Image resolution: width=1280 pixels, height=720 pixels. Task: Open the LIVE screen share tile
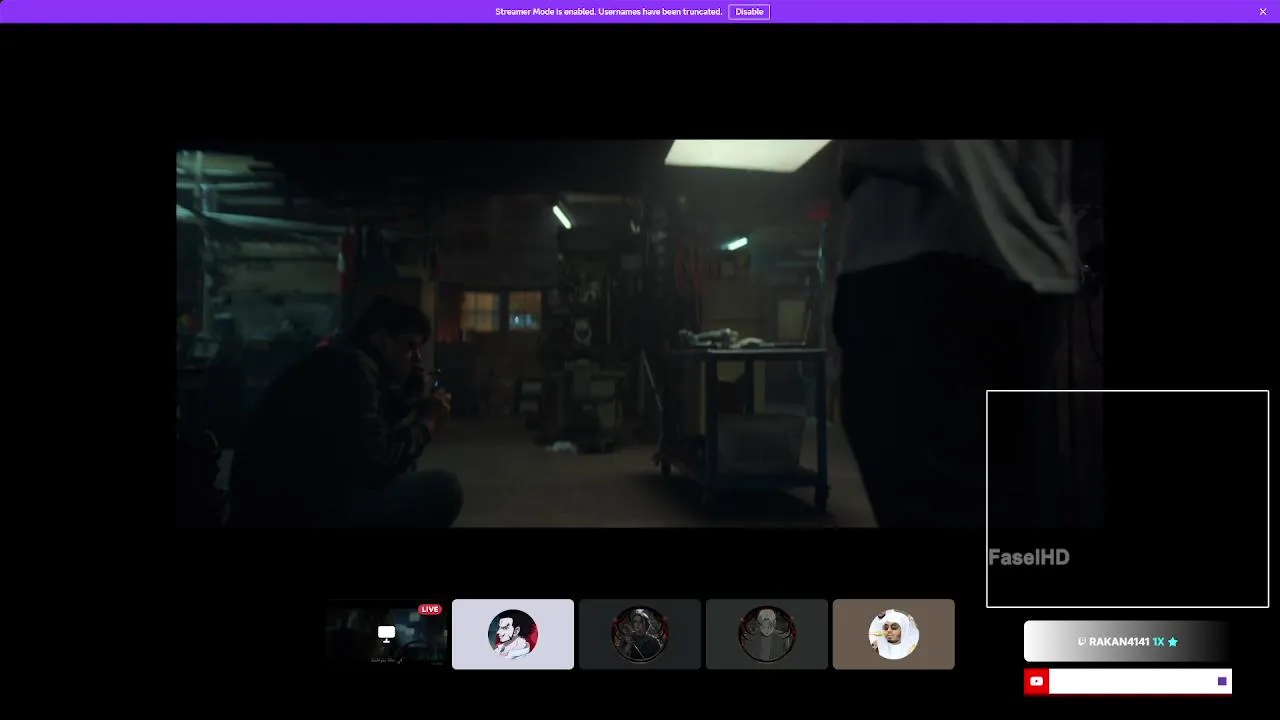click(x=386, y=634)
